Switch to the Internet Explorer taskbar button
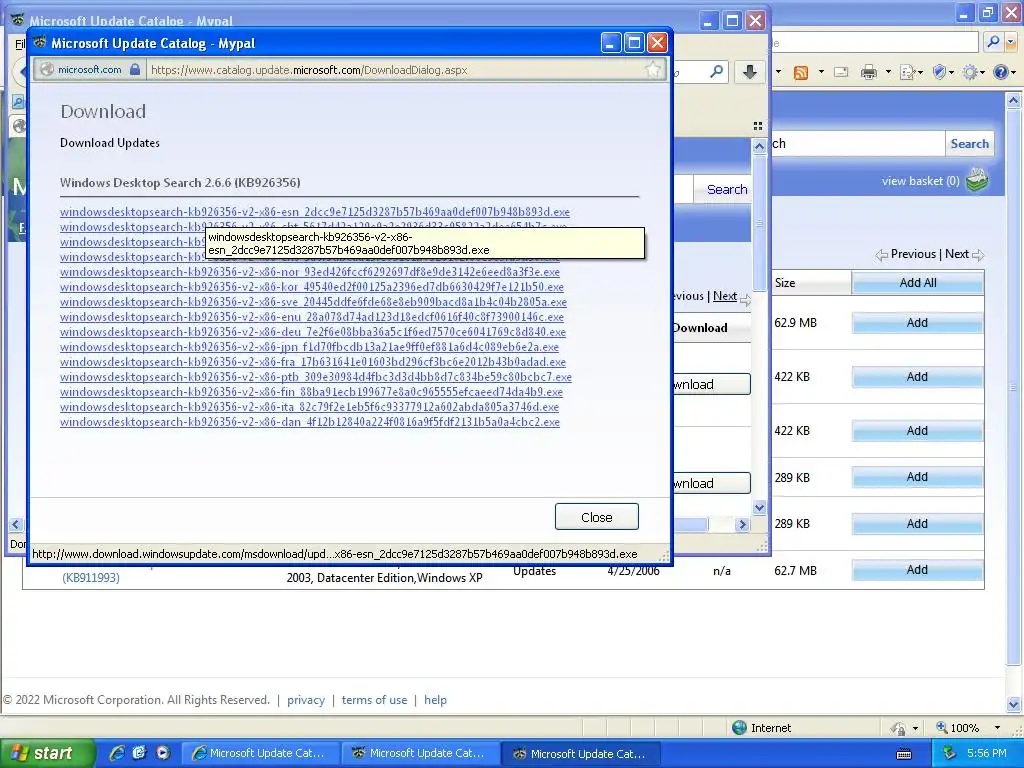 (260, 754)
